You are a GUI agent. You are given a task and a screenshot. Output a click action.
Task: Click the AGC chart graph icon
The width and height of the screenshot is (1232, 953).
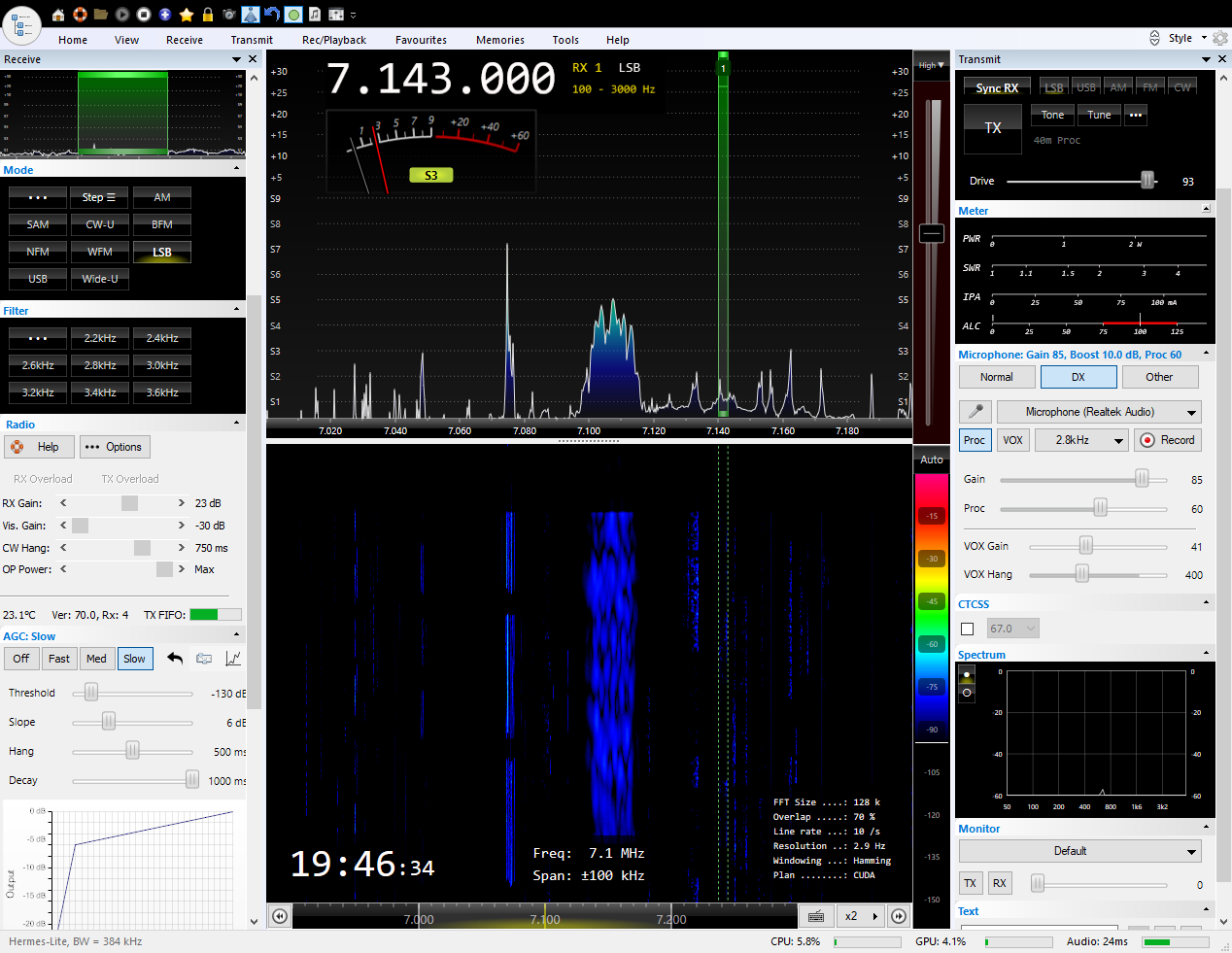pos(233,659)
